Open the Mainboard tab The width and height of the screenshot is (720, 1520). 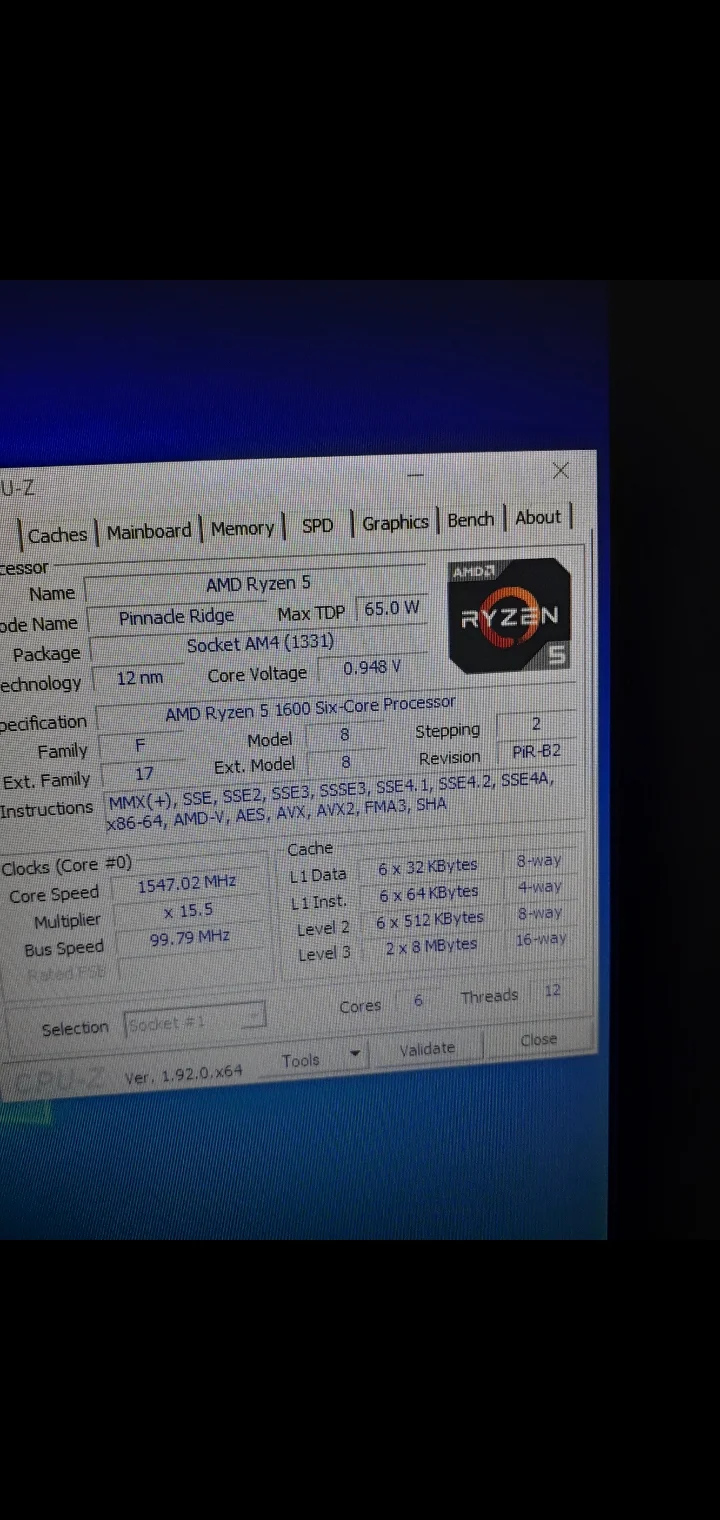pyautogui.click(x=148, y=532)
